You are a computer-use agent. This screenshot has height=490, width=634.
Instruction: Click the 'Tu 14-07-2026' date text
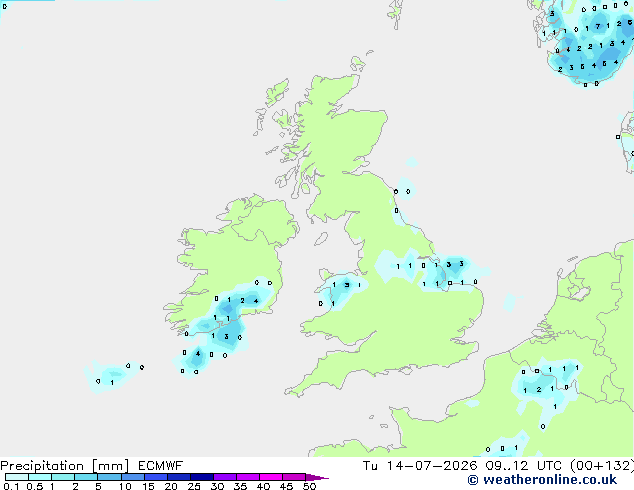pos(420,466)
